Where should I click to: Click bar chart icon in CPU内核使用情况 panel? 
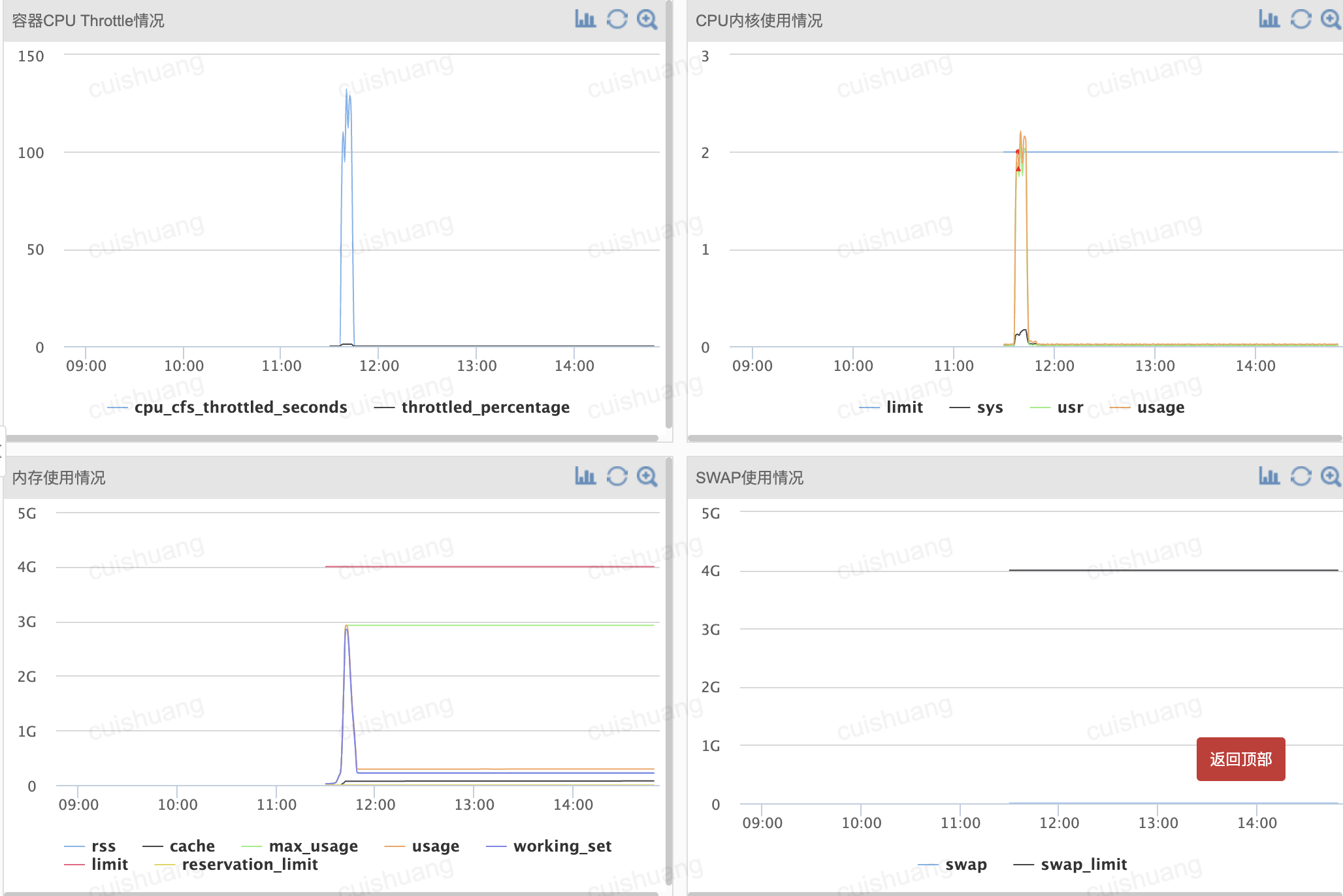click(1269, 20)
